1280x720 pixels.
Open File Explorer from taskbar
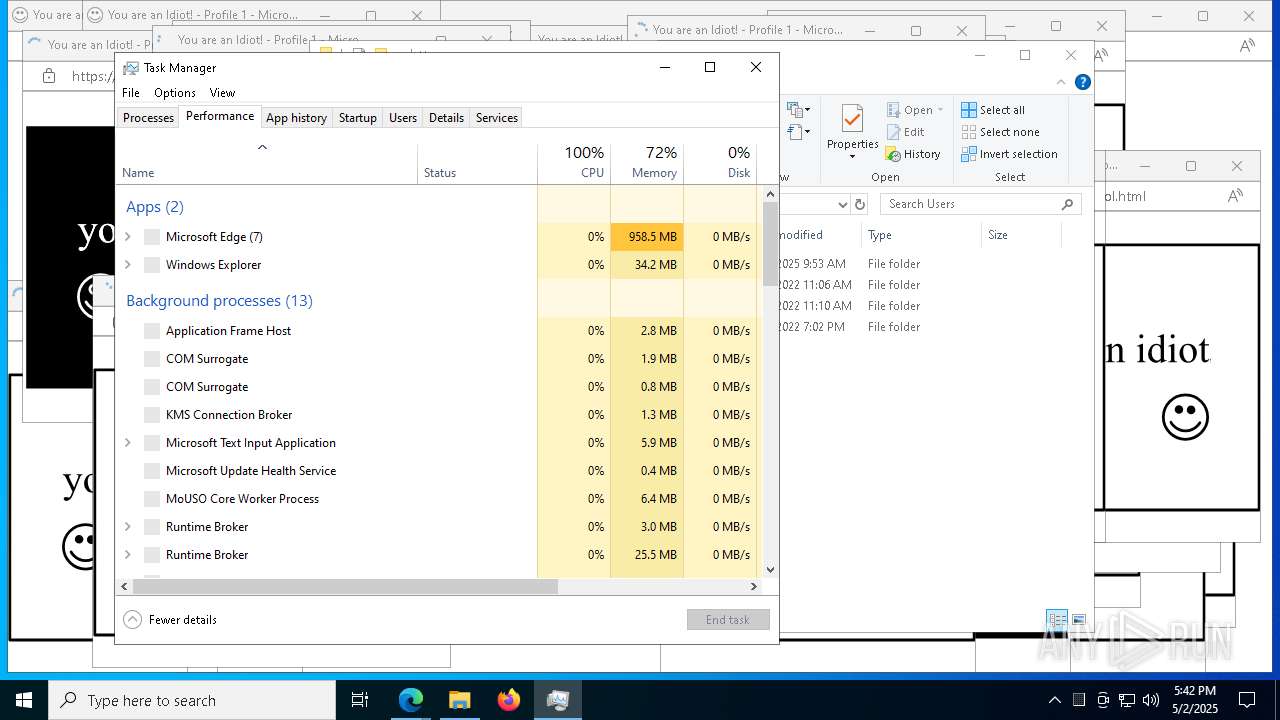(460, 700)
